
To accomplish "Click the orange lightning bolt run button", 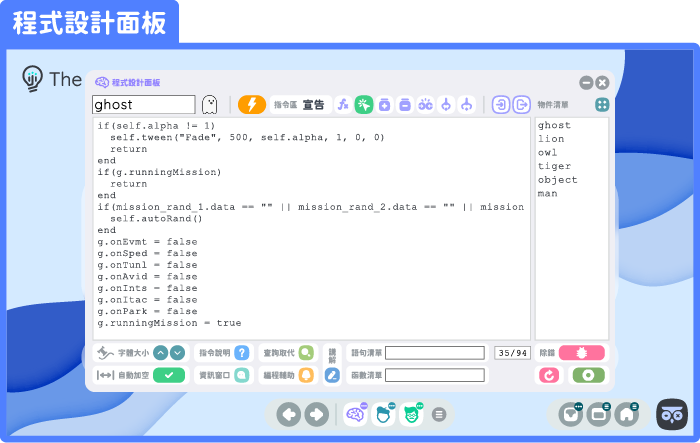I will (x=252, y=104).
